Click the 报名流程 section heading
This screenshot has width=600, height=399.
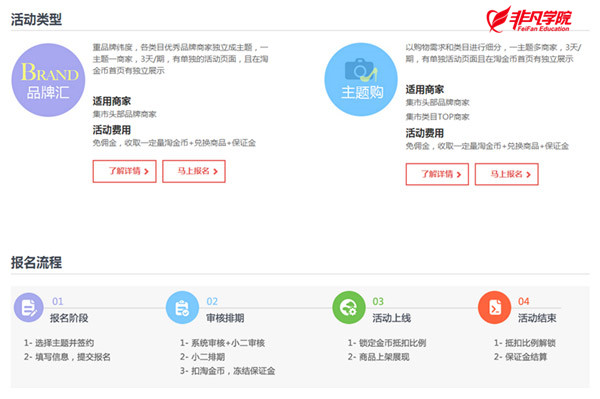(x=36, y=262)
